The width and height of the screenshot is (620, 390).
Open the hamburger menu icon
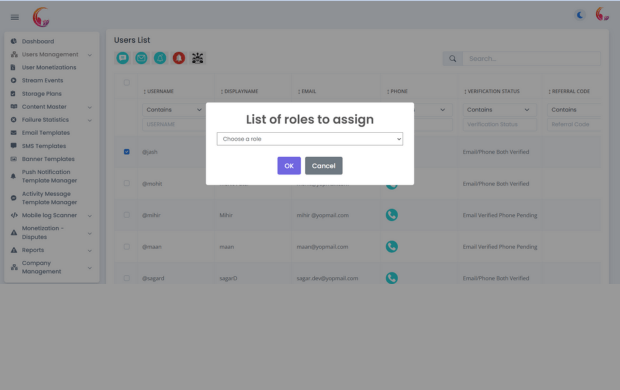(x=15, y=17)
